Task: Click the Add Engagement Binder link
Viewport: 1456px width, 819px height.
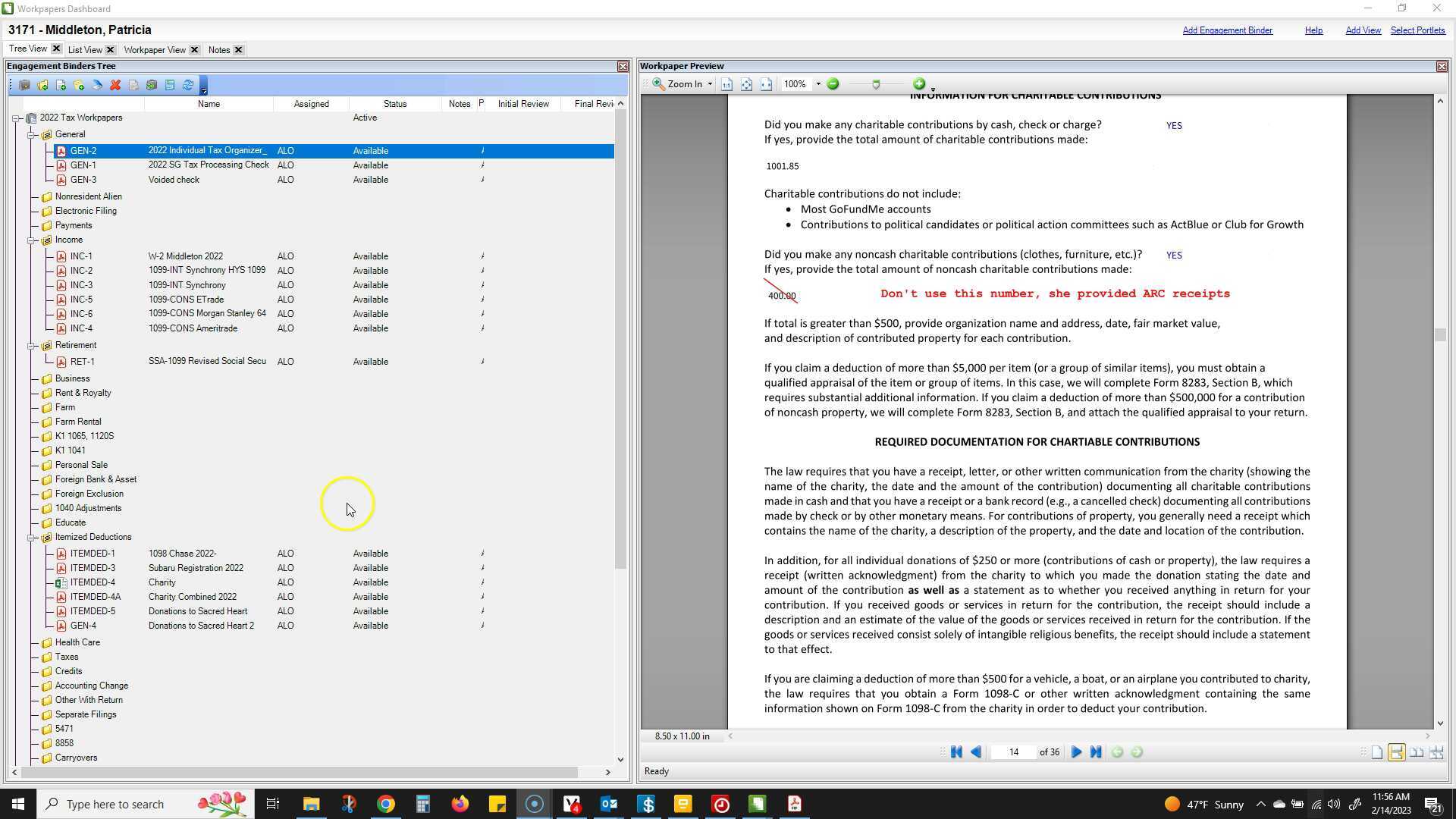Action: [1227, 30]
